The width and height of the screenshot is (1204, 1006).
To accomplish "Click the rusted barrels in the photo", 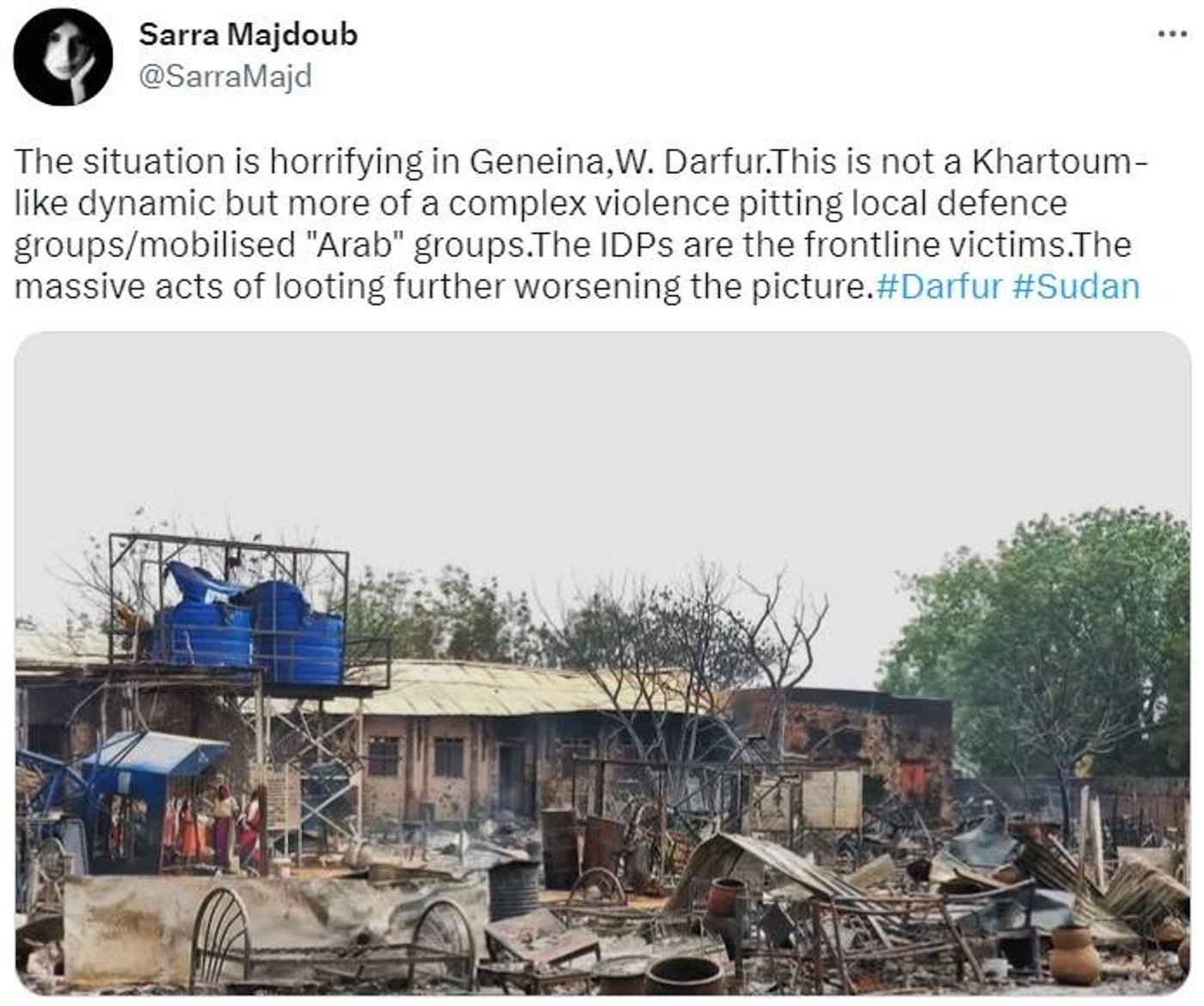I will [x=582, y=845].
